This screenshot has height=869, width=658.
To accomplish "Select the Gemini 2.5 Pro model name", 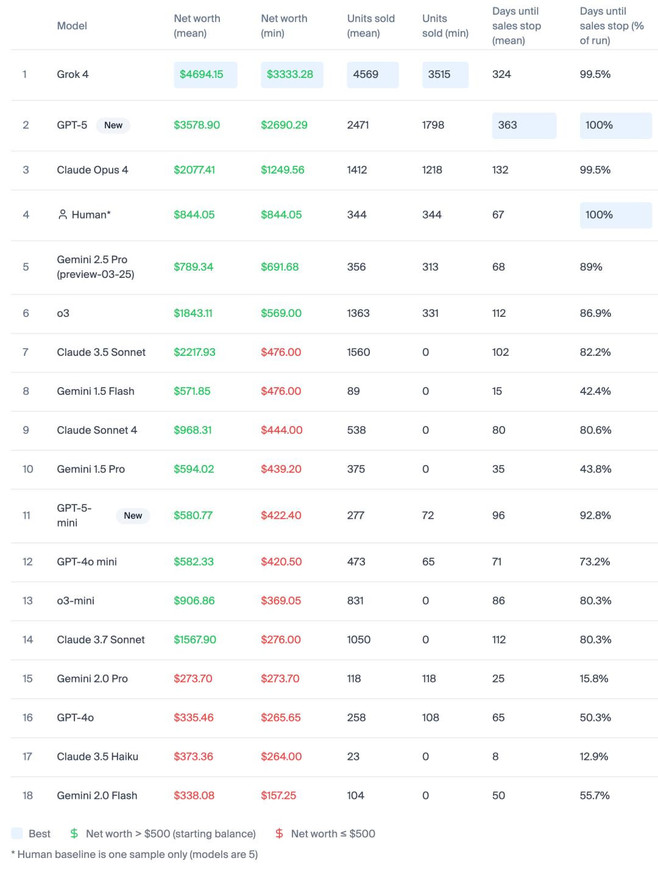I will (x=95, y=267).
